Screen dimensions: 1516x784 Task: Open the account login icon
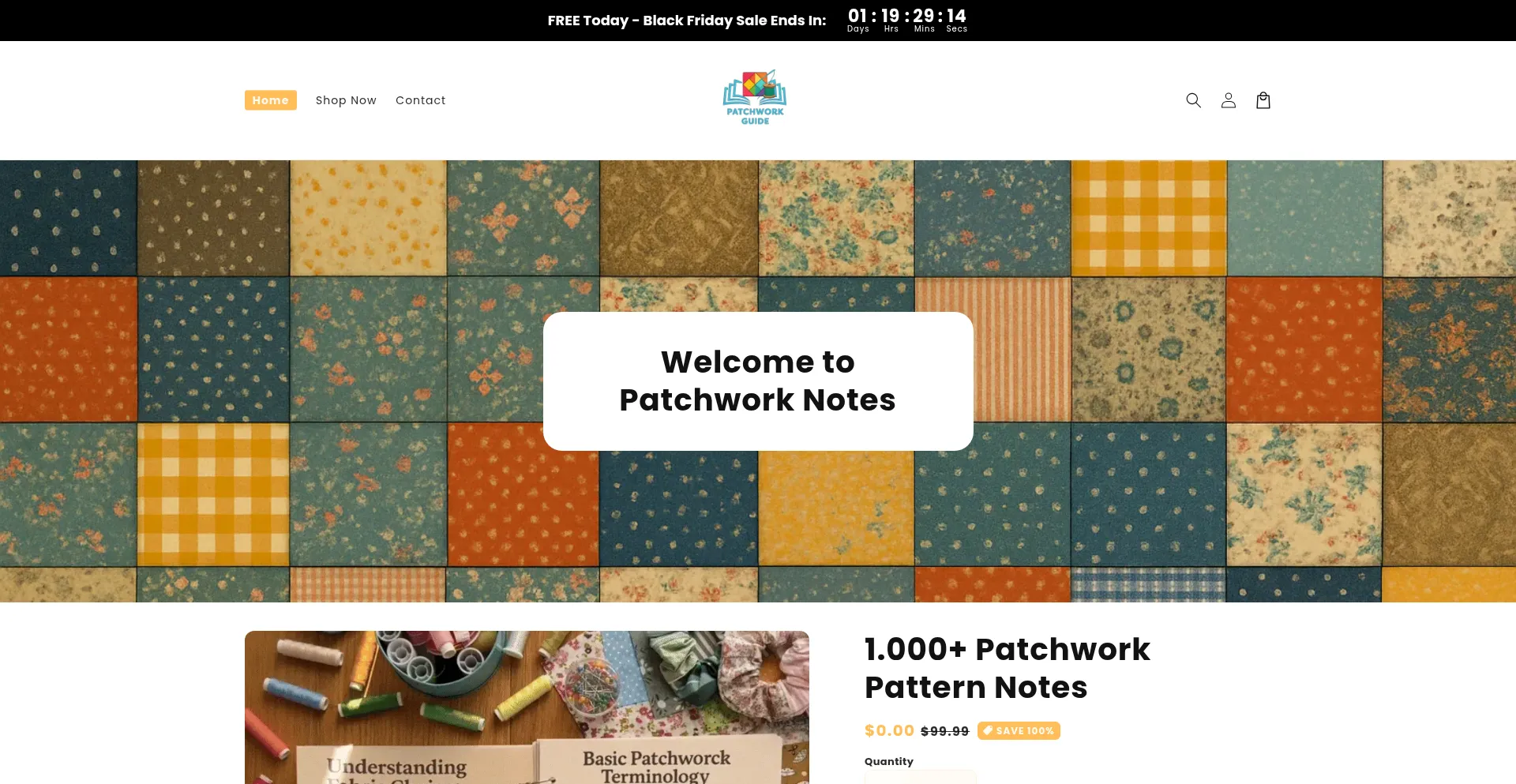pyautogui.click(x=1228, y=100)
